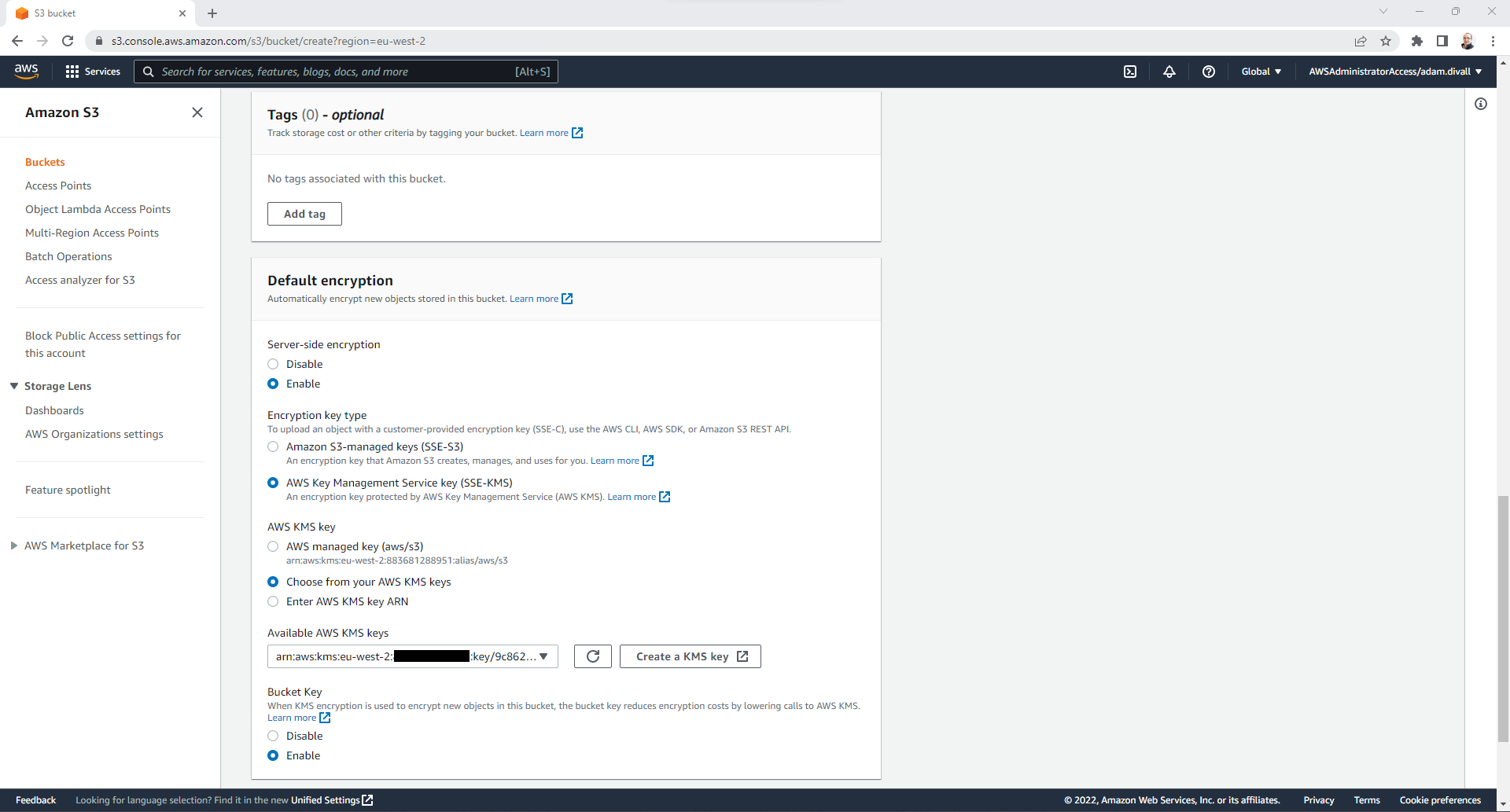Click the browser address bar URL
Image resolution: width=1510 pixels, height=812 pixels.
[268, 41]
